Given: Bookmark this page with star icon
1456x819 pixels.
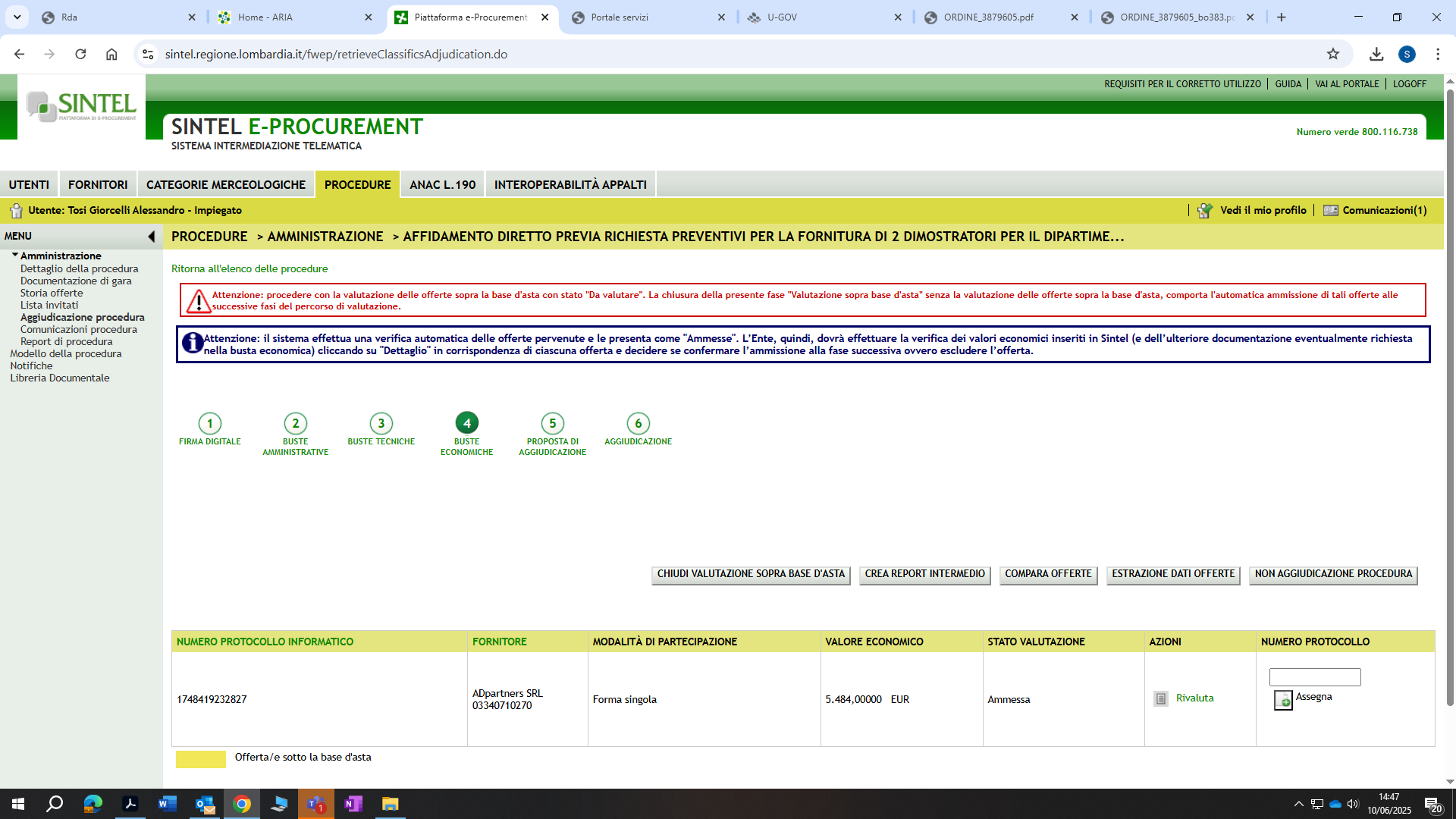Looking at the screenshot, I should (x=1332, y=54).
